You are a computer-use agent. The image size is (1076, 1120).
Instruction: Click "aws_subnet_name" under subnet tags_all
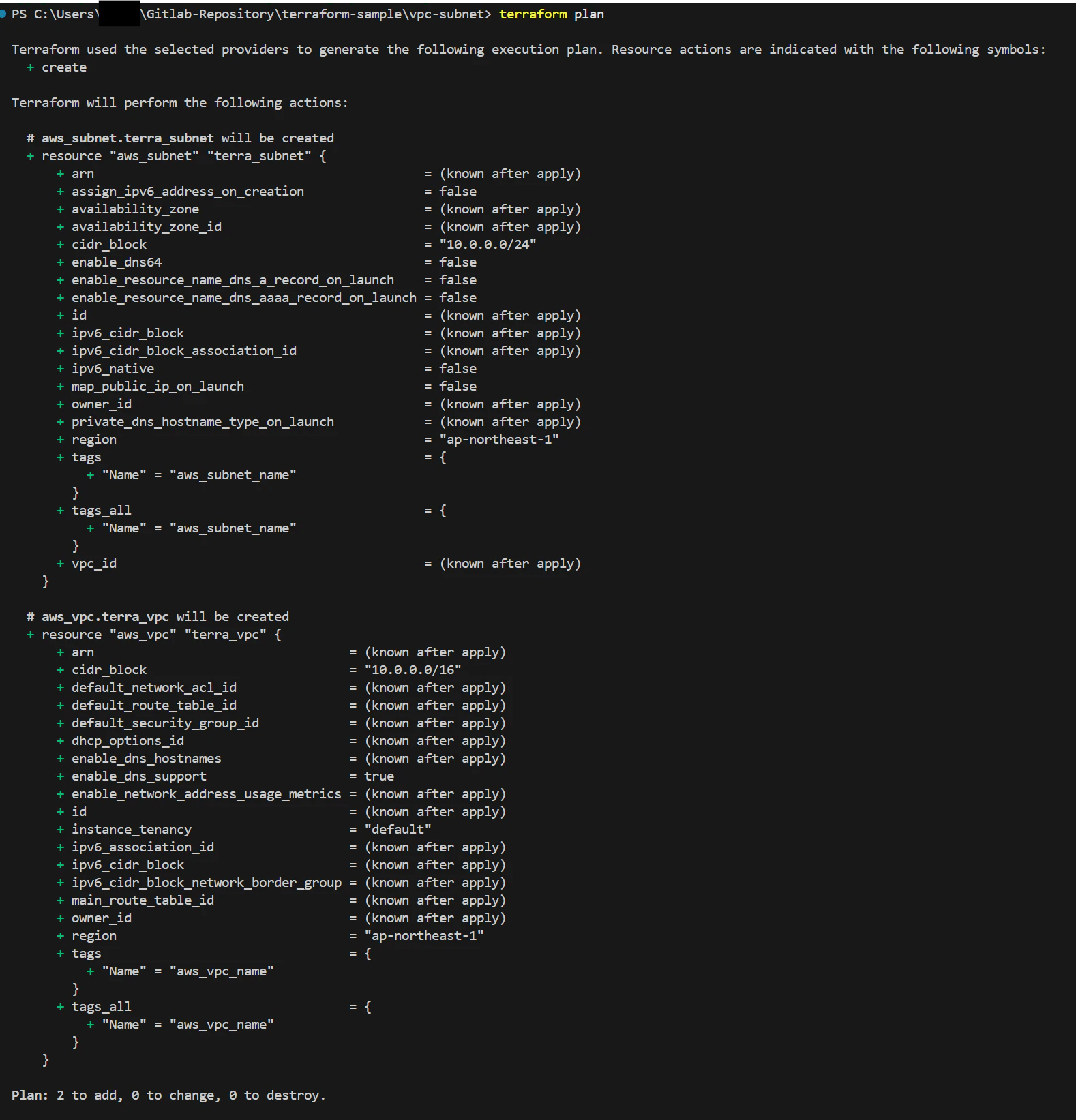(233, 528)
